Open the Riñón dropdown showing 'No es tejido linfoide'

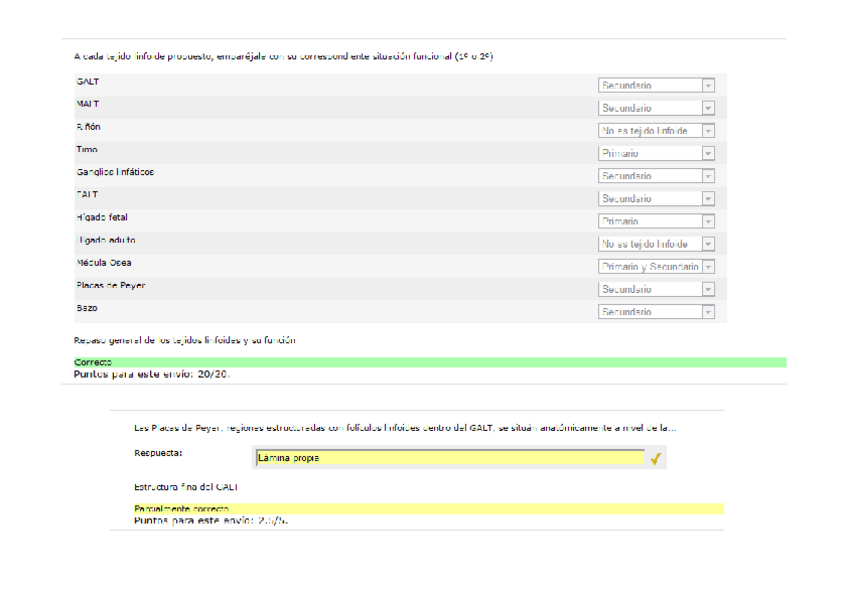(656, 131)
